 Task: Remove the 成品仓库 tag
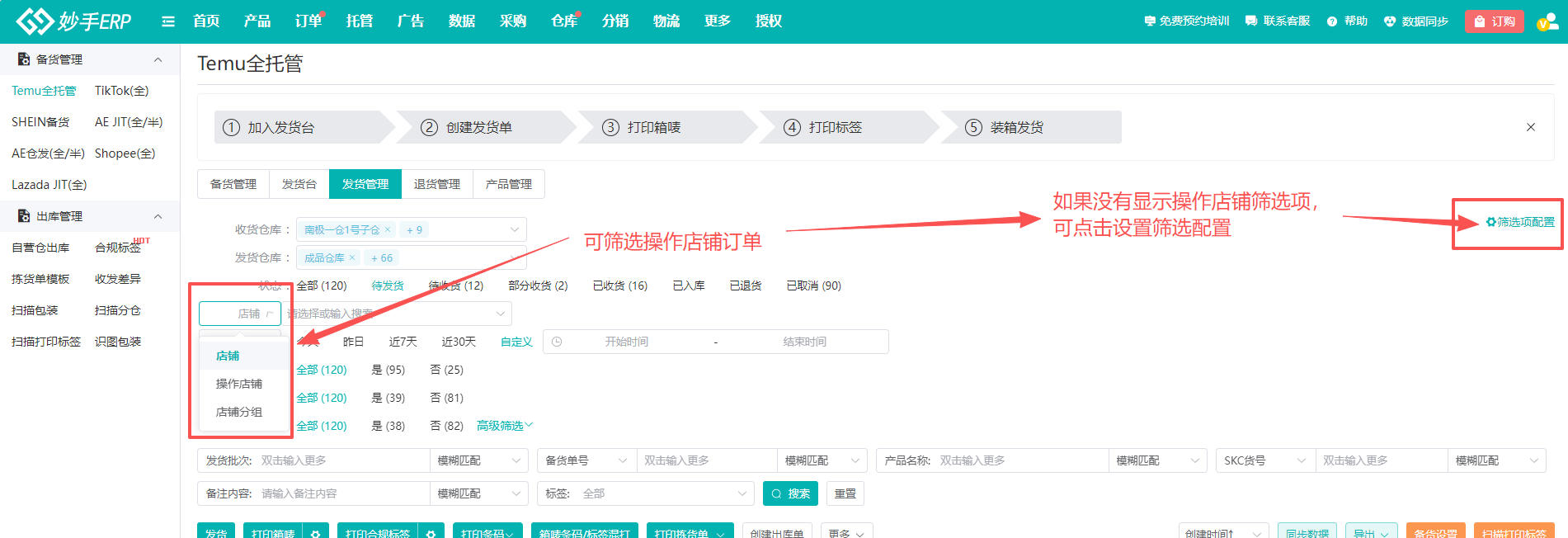point(352,258)
